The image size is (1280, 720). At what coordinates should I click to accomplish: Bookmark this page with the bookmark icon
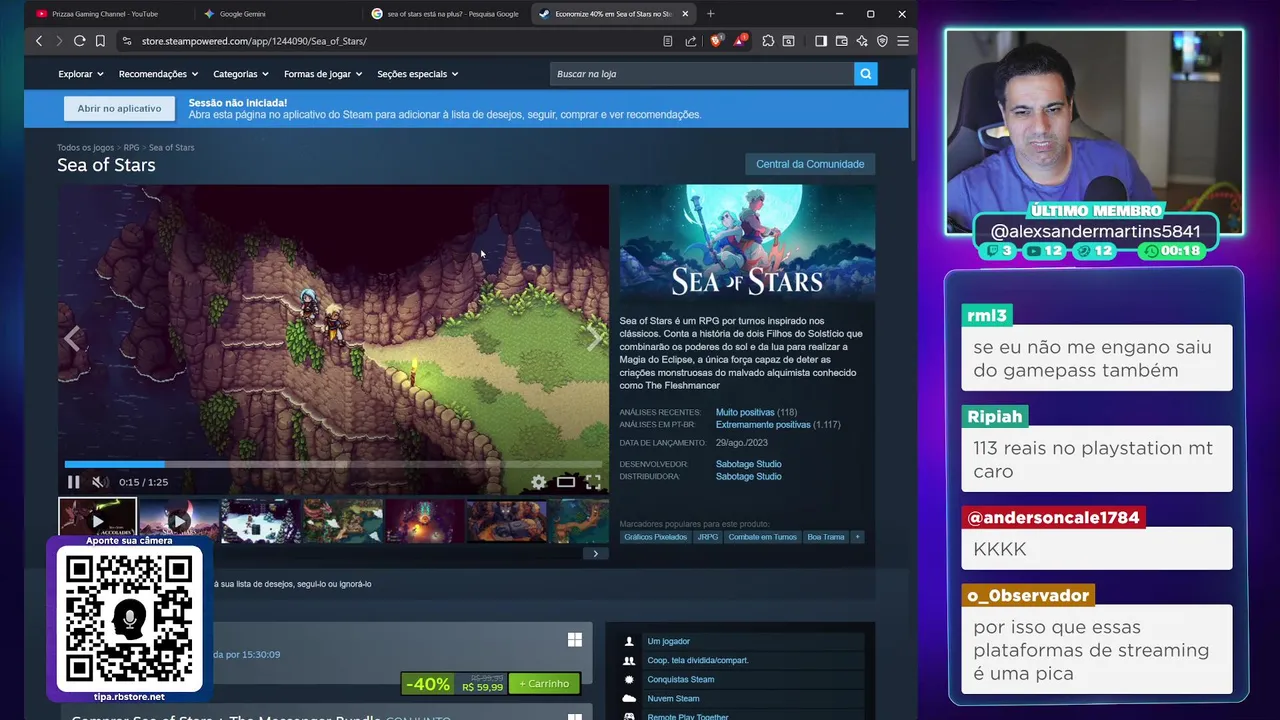click(x=100, y=41)
